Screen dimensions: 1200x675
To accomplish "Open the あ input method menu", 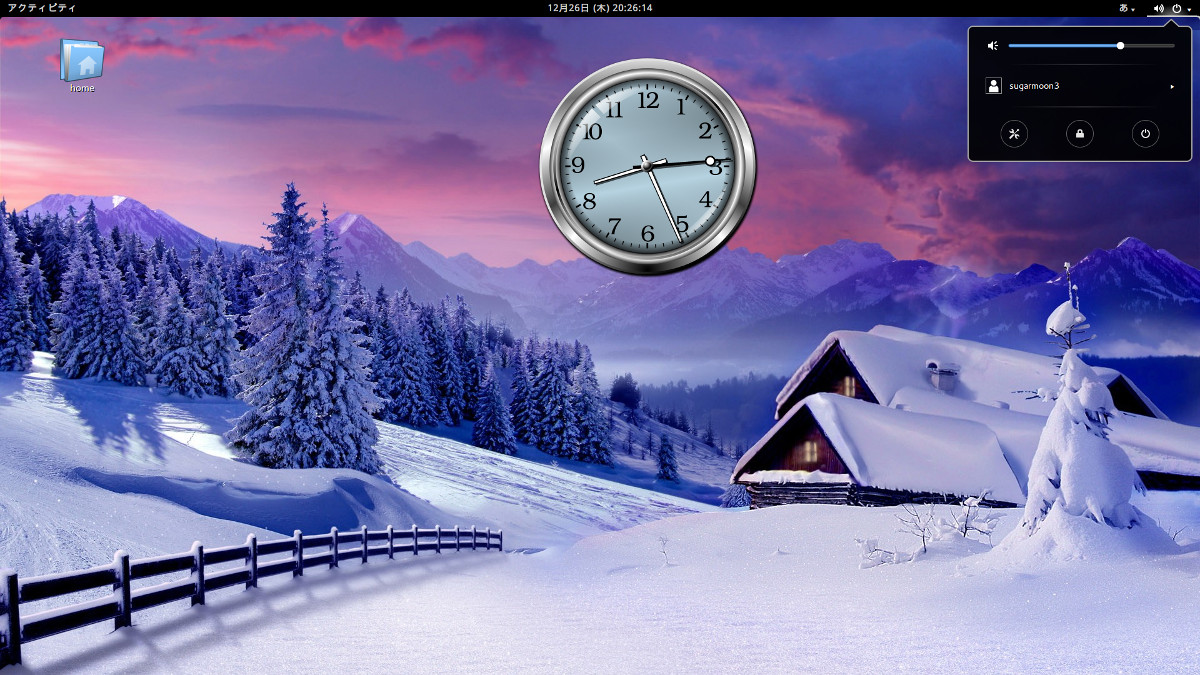I will pos(1126,7).
